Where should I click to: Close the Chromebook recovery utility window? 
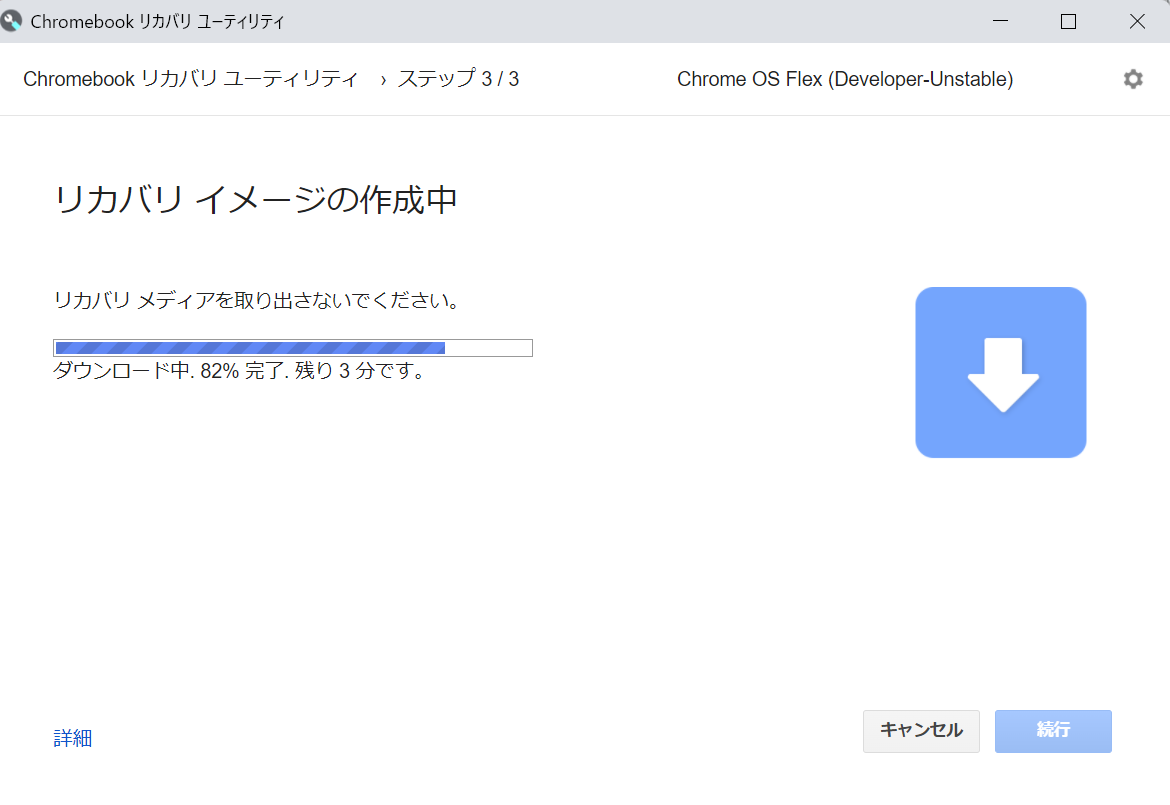click(x=1136, y=21)
